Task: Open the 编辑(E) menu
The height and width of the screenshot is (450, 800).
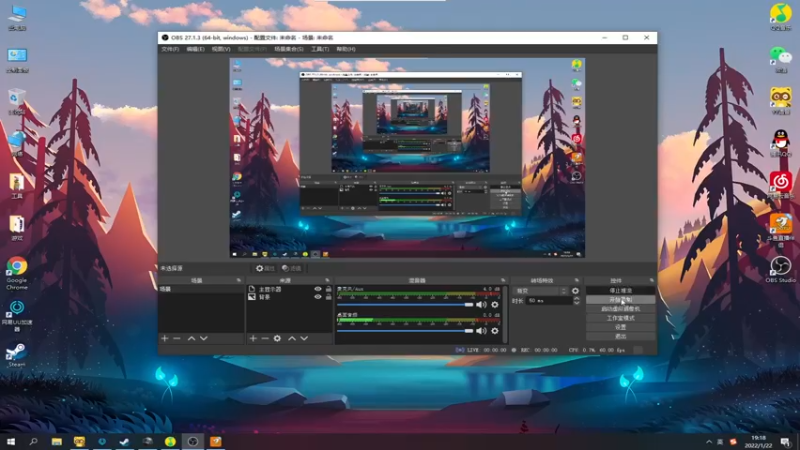Action: tap(195, 49)
